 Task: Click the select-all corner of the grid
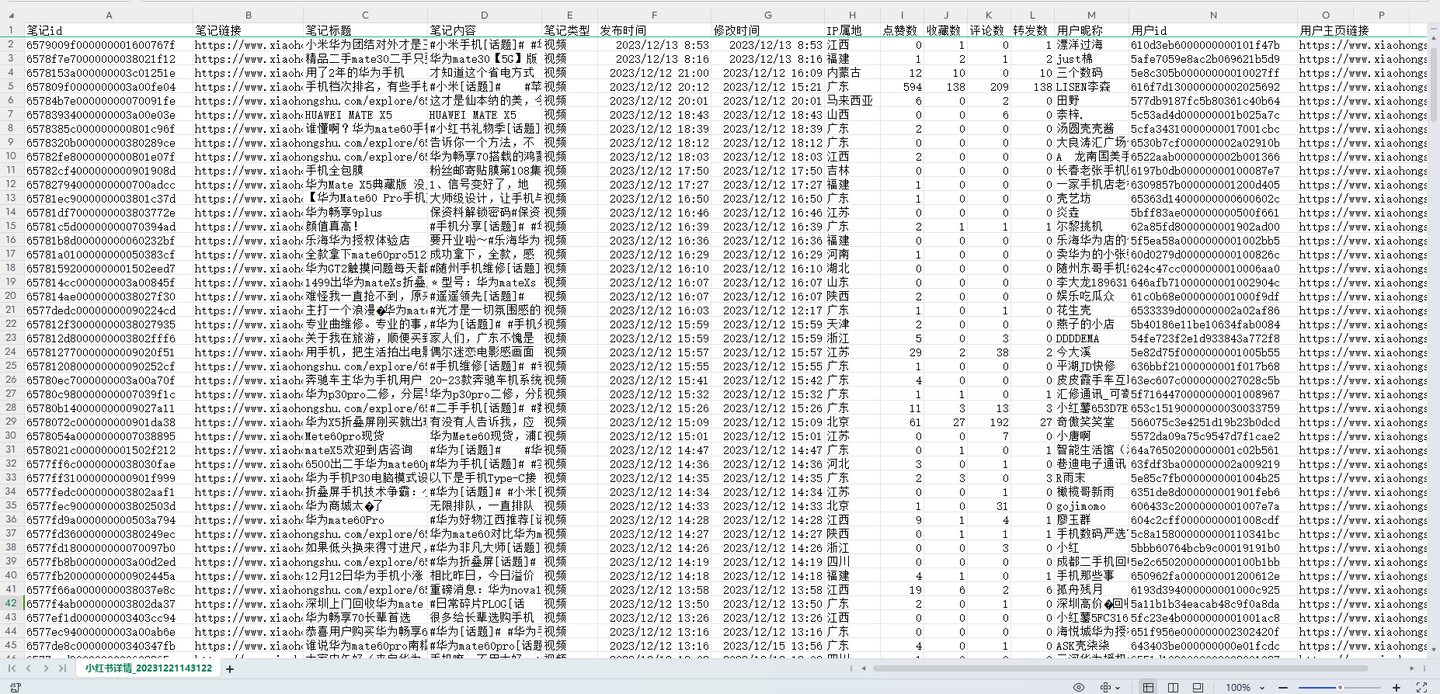point(12,15)
